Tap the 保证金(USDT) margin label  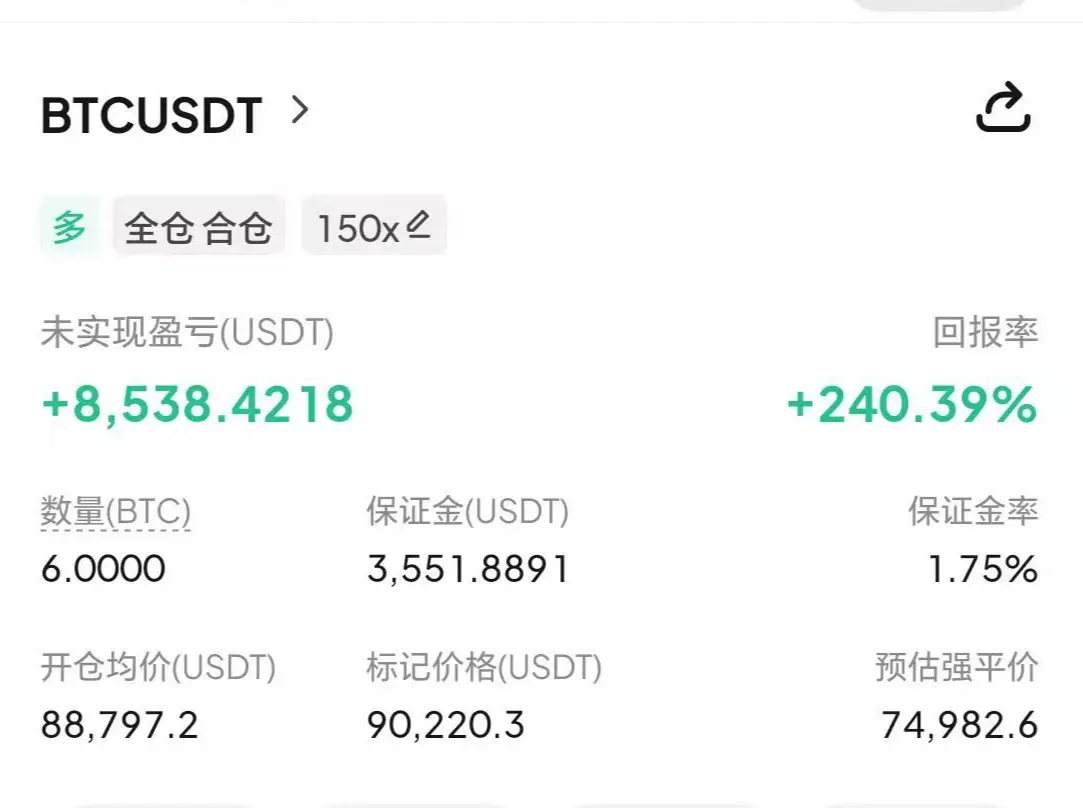pos(467,512)
